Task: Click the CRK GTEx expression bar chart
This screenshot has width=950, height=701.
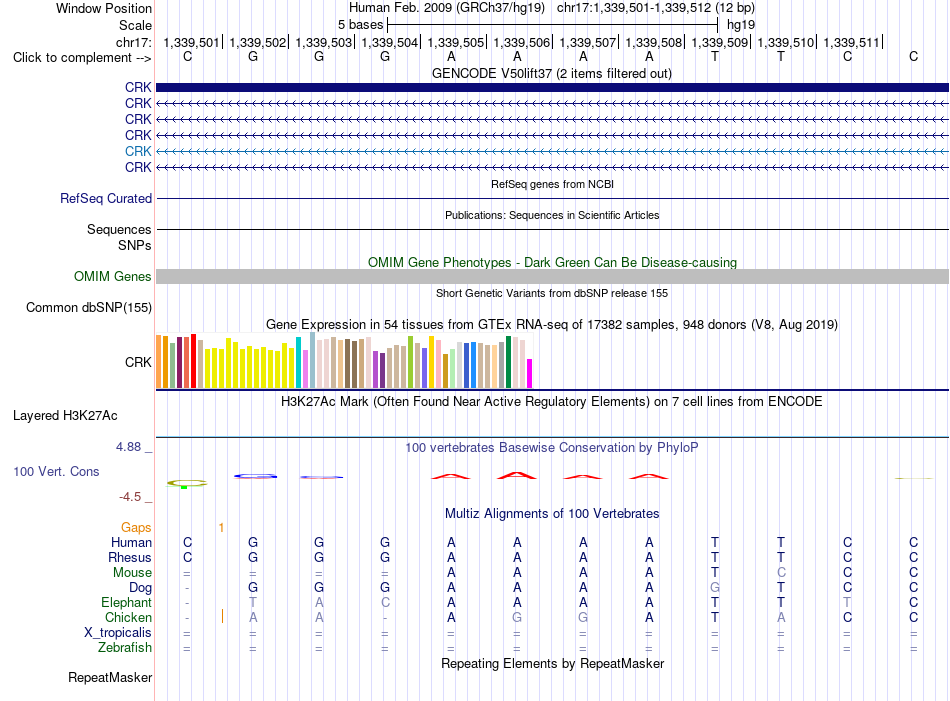Action: 344,360
